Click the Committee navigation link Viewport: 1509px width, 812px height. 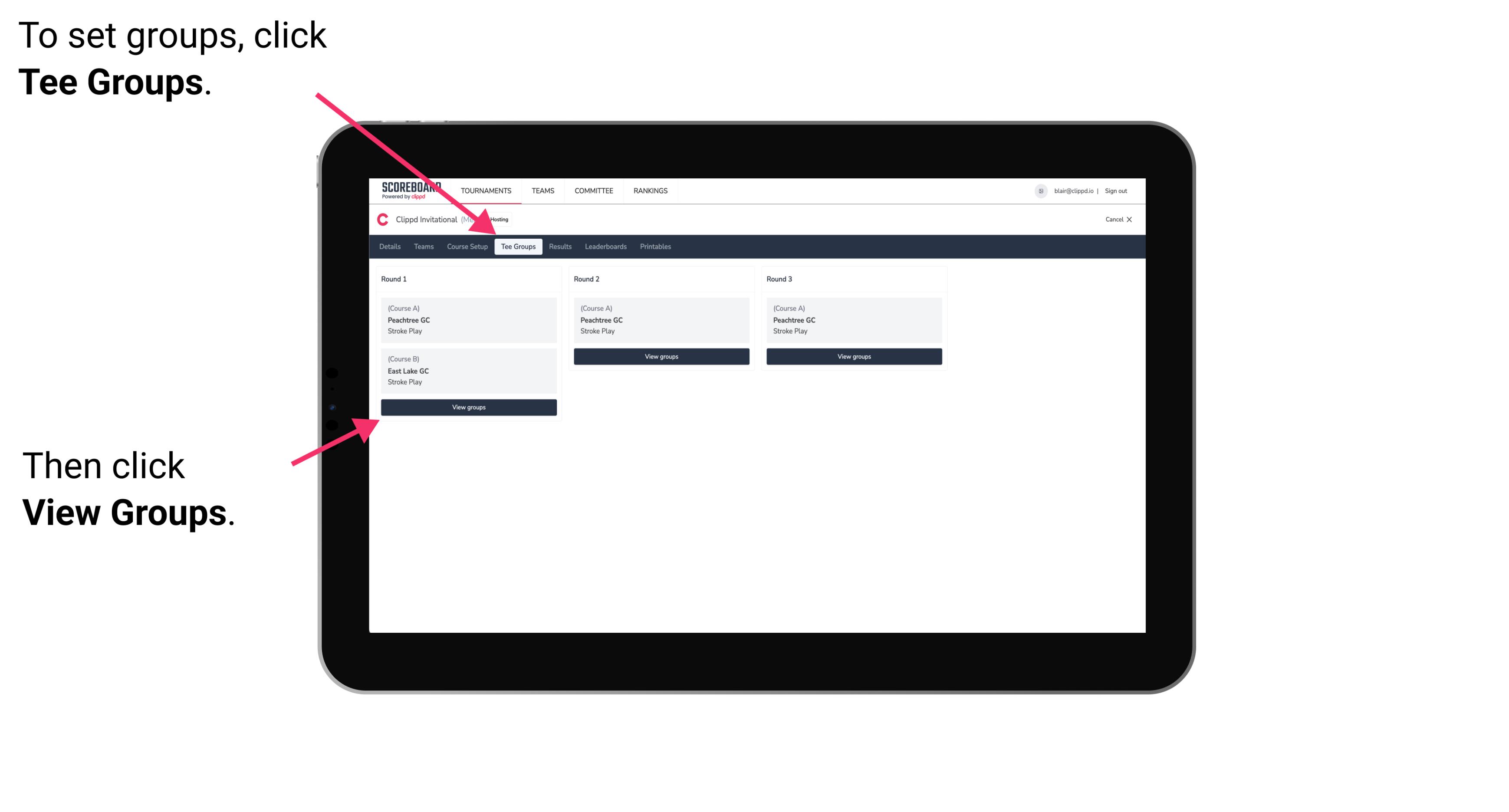point(592,190)
